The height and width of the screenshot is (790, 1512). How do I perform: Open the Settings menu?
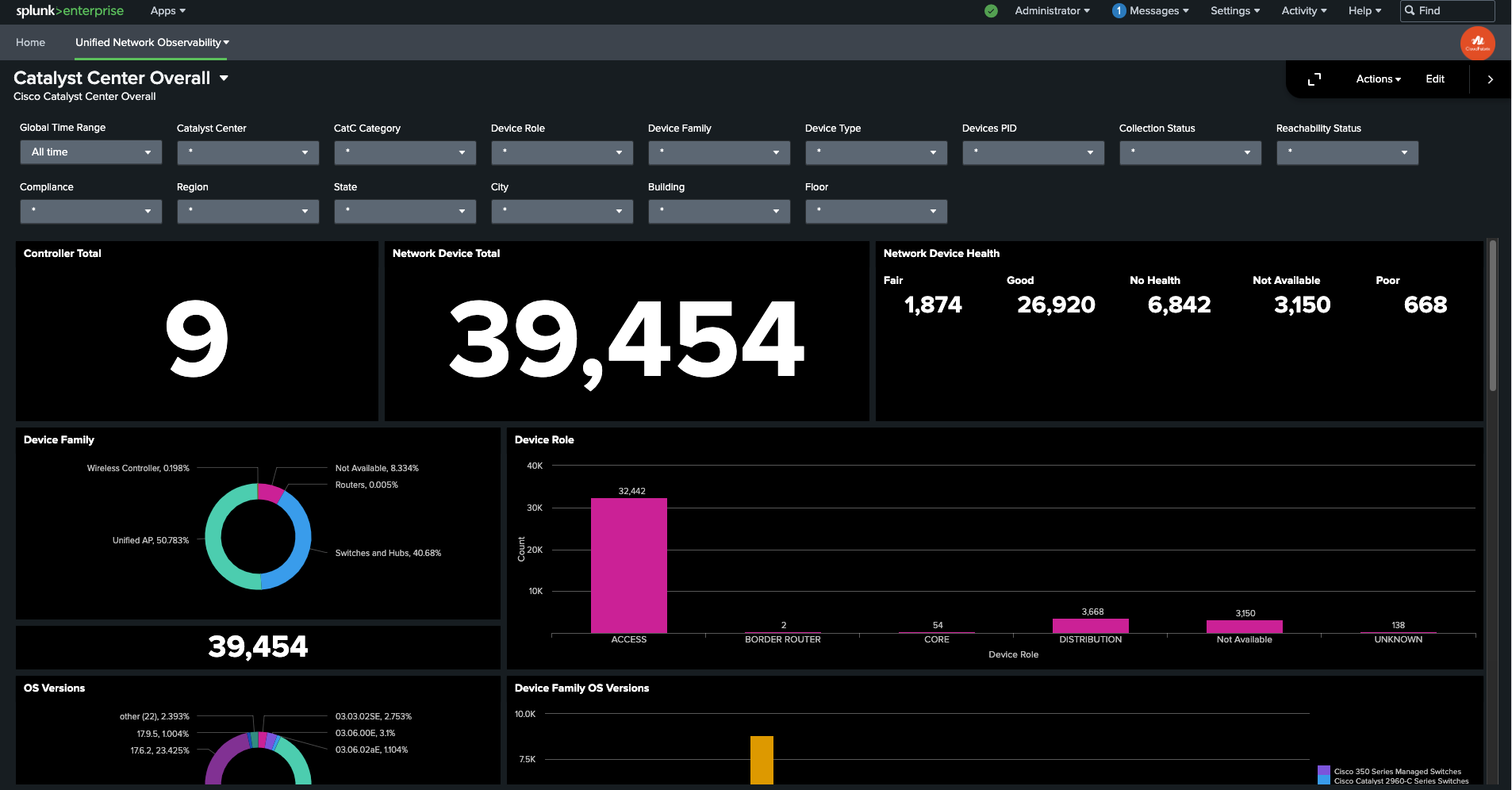(1235, 11)
